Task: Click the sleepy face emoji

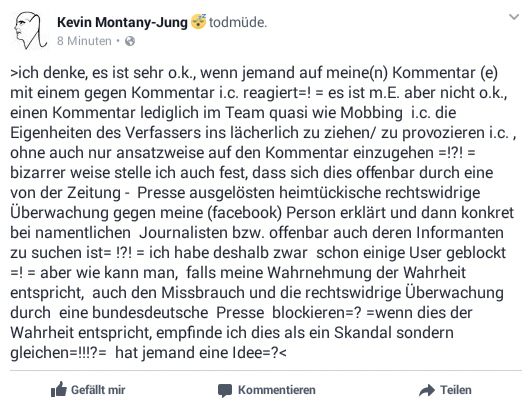Action: pos(198,22)
